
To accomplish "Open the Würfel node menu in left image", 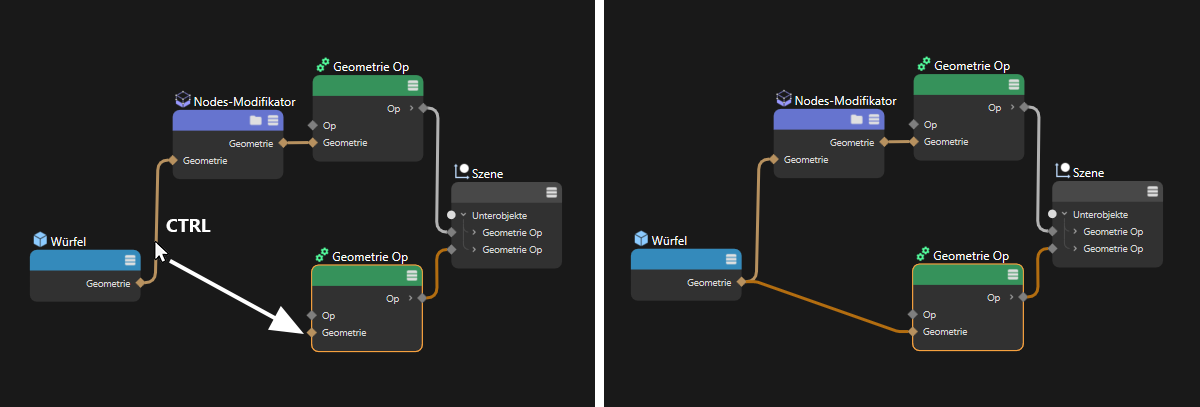I will [x=130, y=261].
